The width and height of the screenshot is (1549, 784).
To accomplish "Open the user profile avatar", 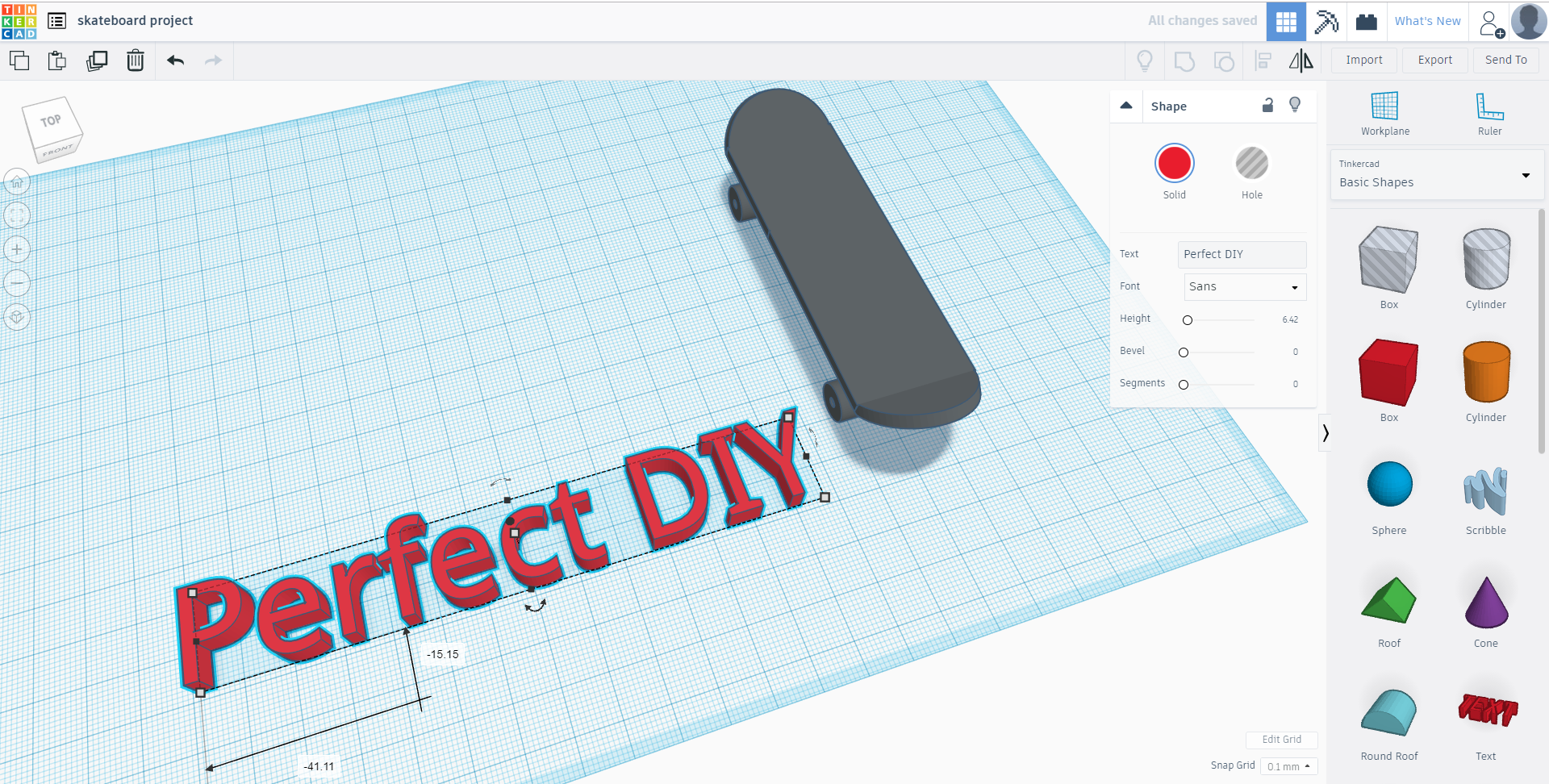I will (1529, 21).
